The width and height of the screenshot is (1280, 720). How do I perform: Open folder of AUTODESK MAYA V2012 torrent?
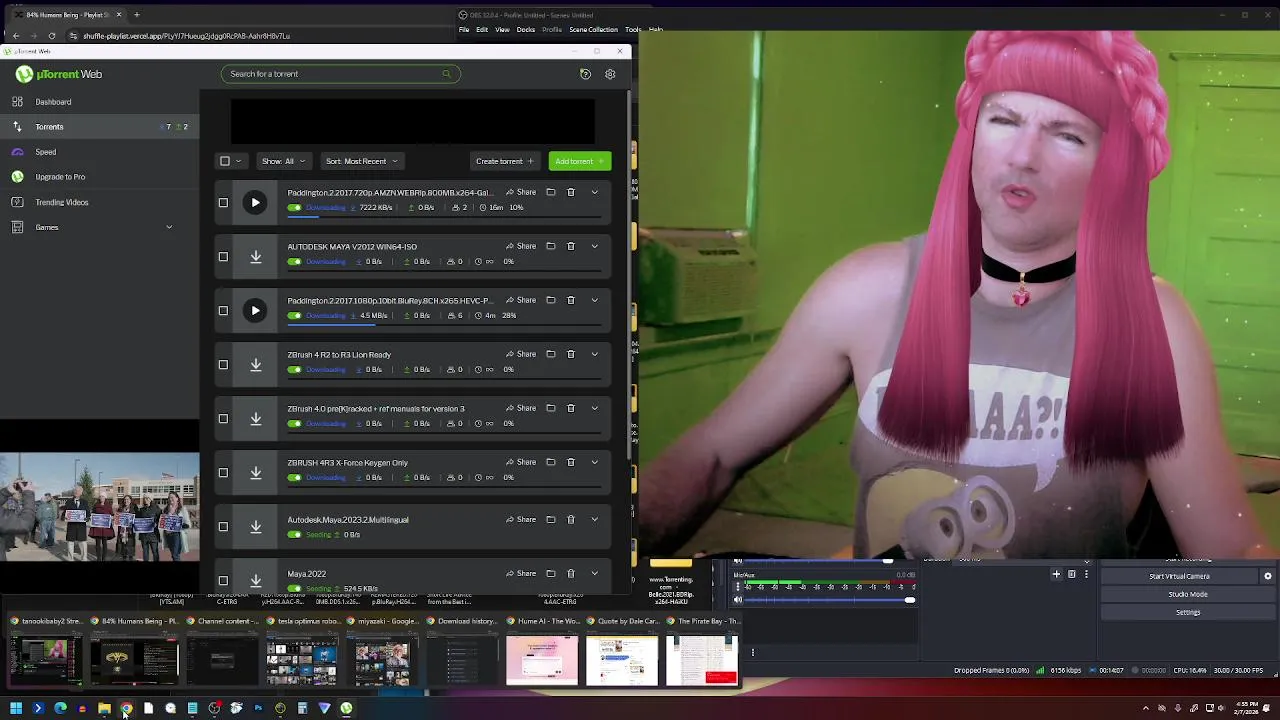pyautogui.click(x=550, y=246)
